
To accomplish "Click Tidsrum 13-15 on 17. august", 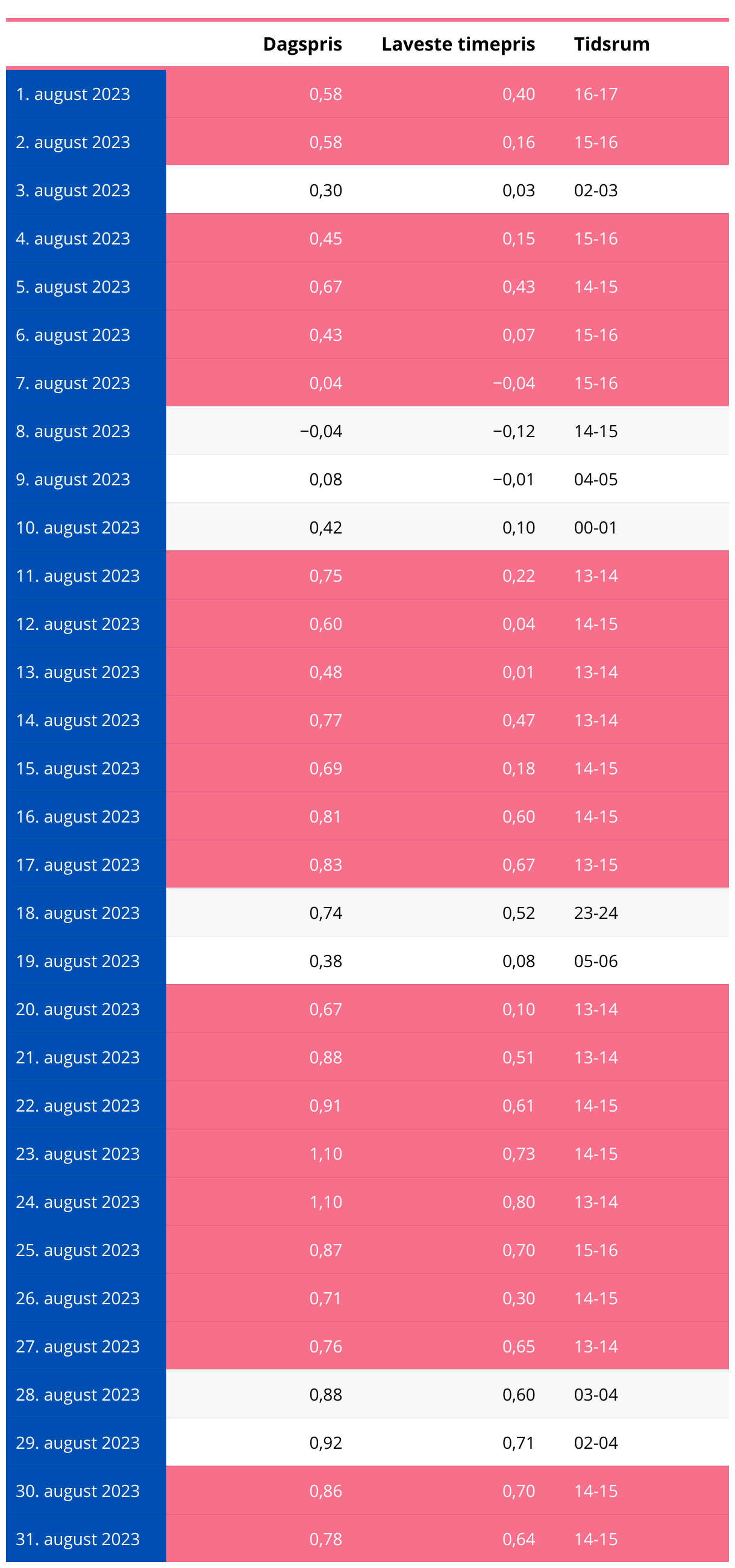I will tap(596, 865).
